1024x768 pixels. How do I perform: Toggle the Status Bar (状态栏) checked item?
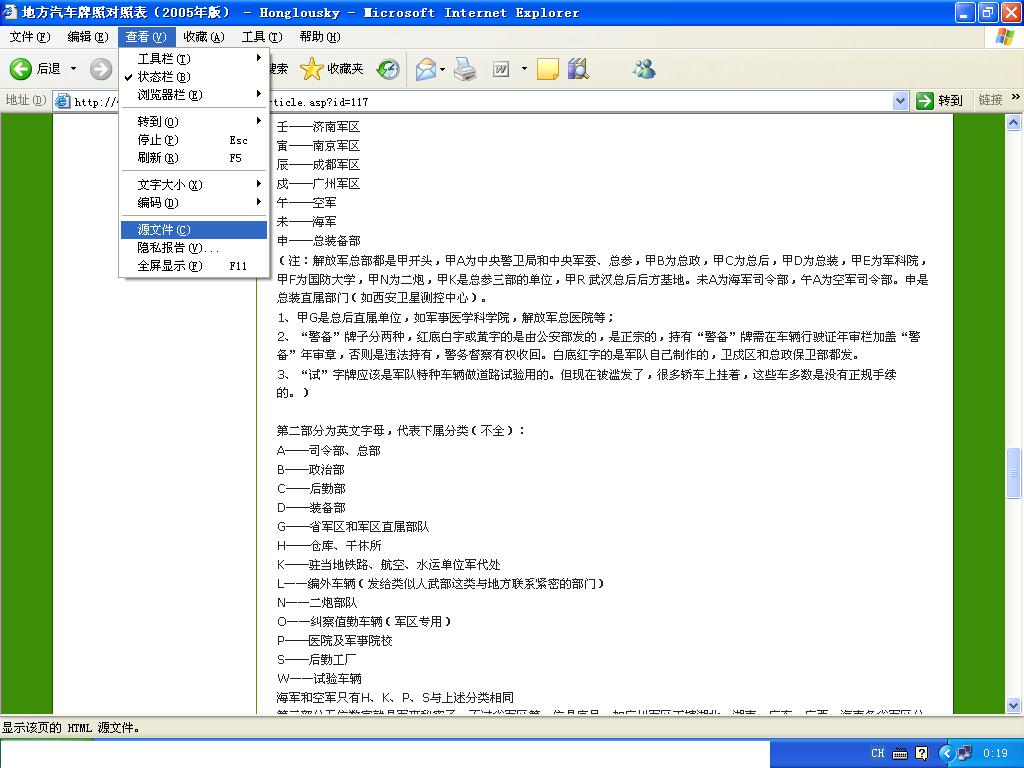point(164,77)
